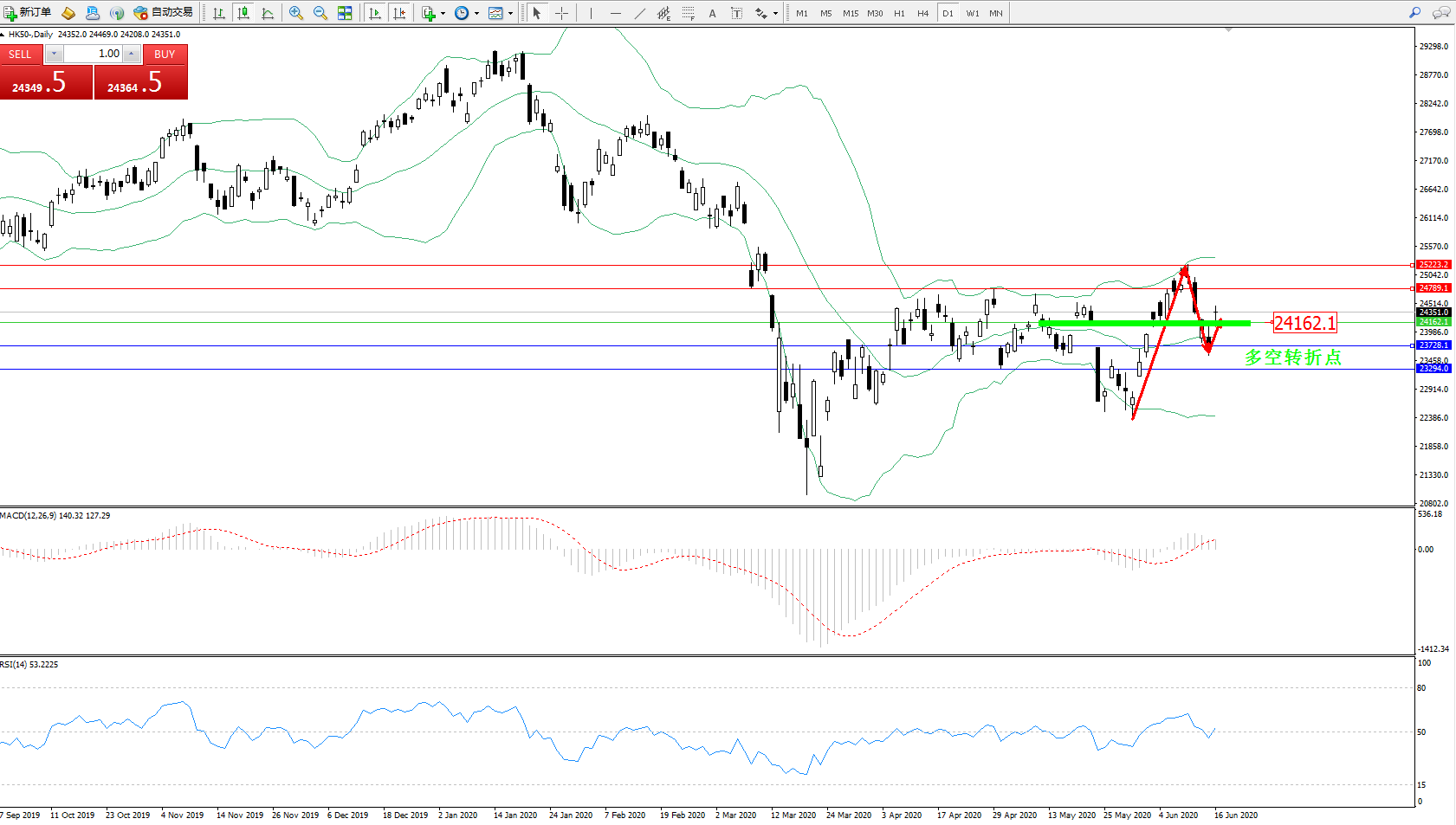The height and width of the screenshot is (825, 1456).
Task: Toggle the chart shift button
Action: [399, 13]
